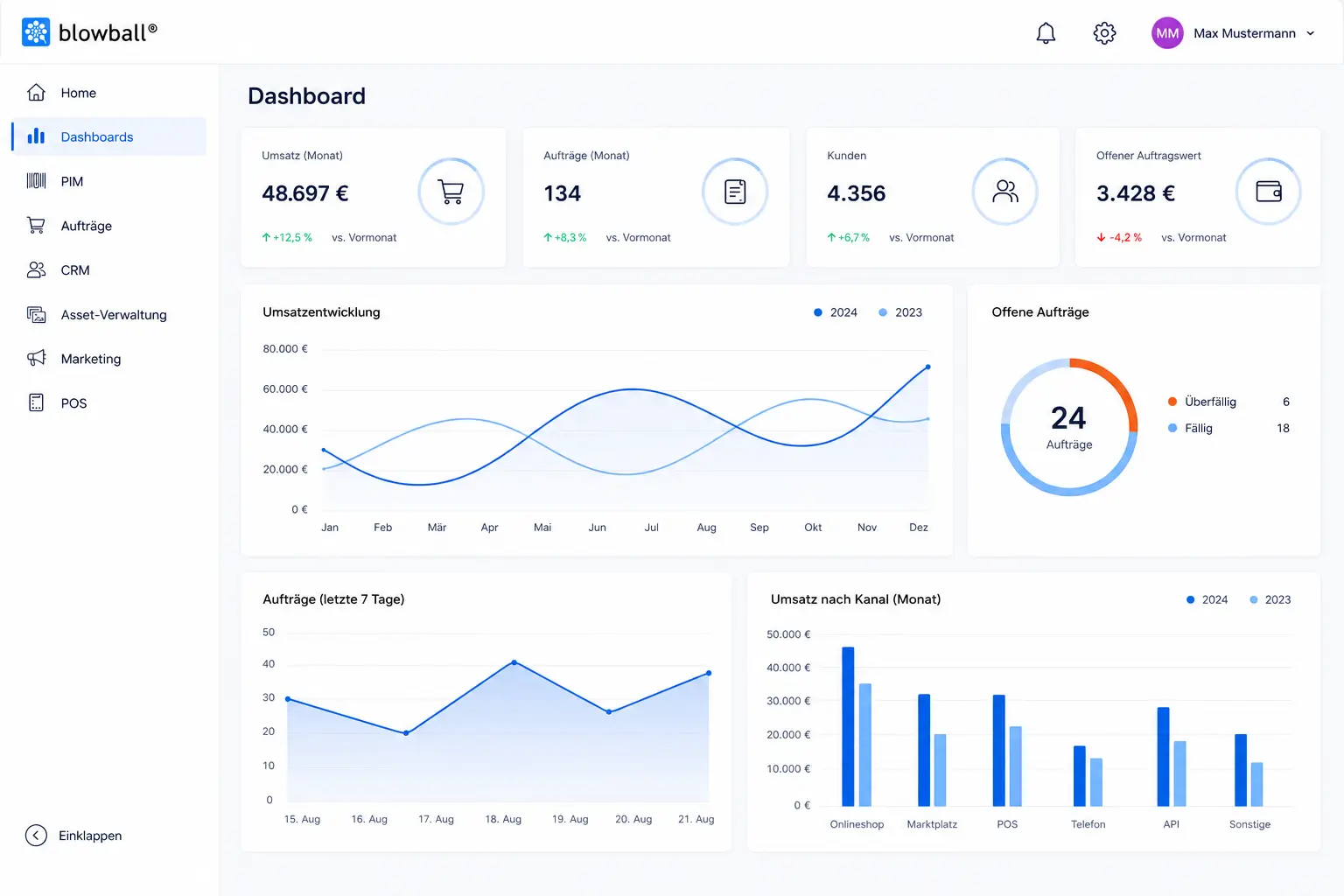Screen dimensions: 1344x896
Task: Click the users icon on Kunden card
Action: [1005, 192]
